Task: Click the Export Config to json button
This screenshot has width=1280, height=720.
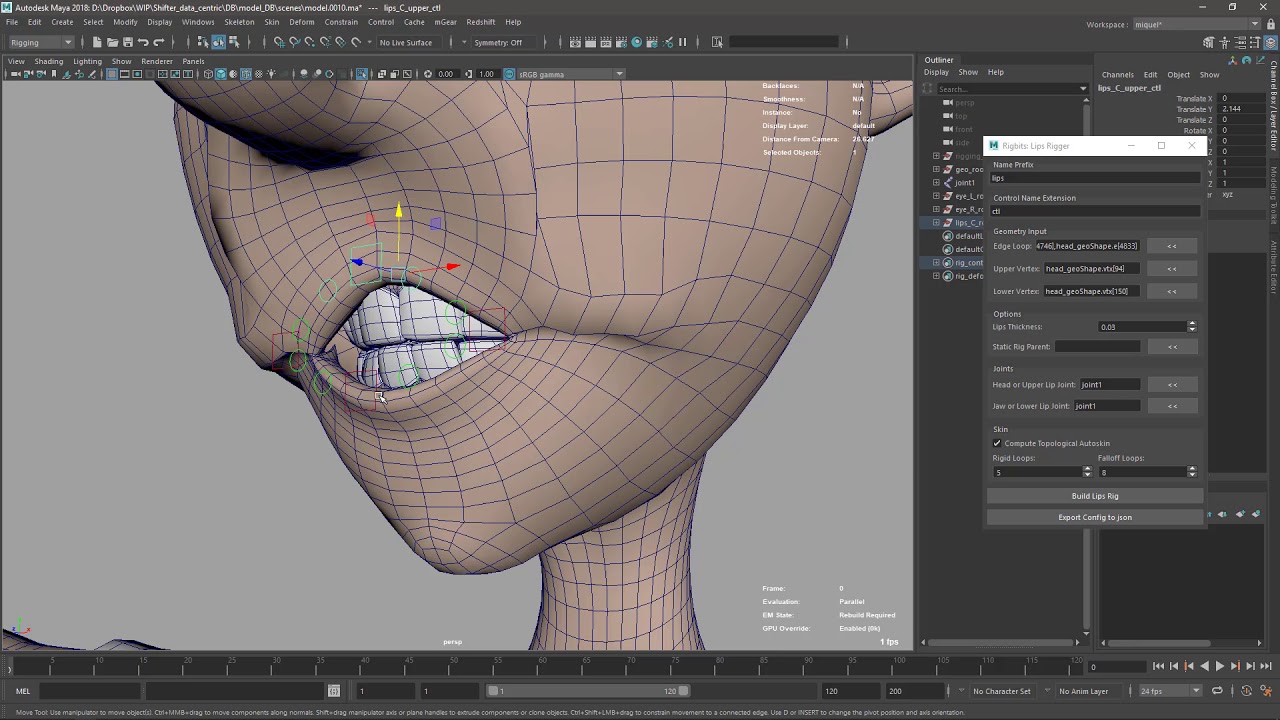Action: (x=1095, y=517)
